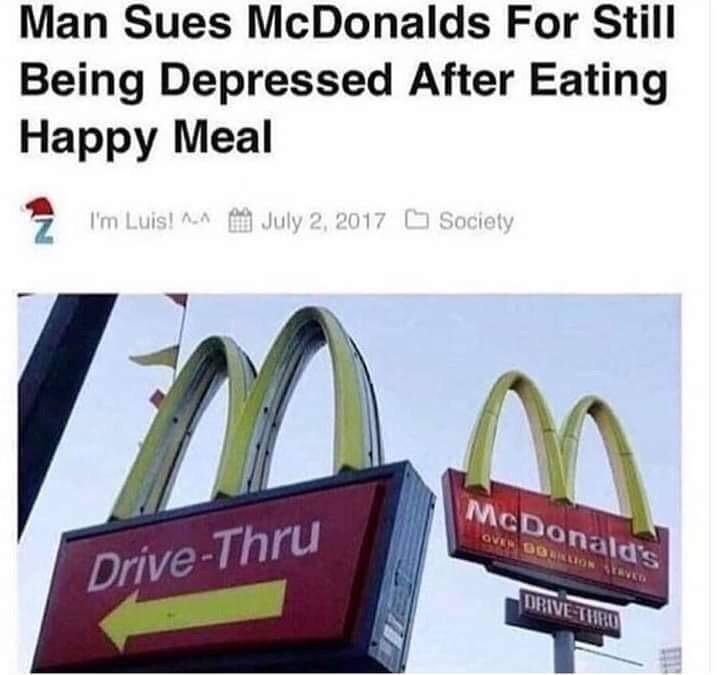Click the yellow arrow on Drive-Thru sign
This screenshot has width=720, height=675.
point(192,612)
